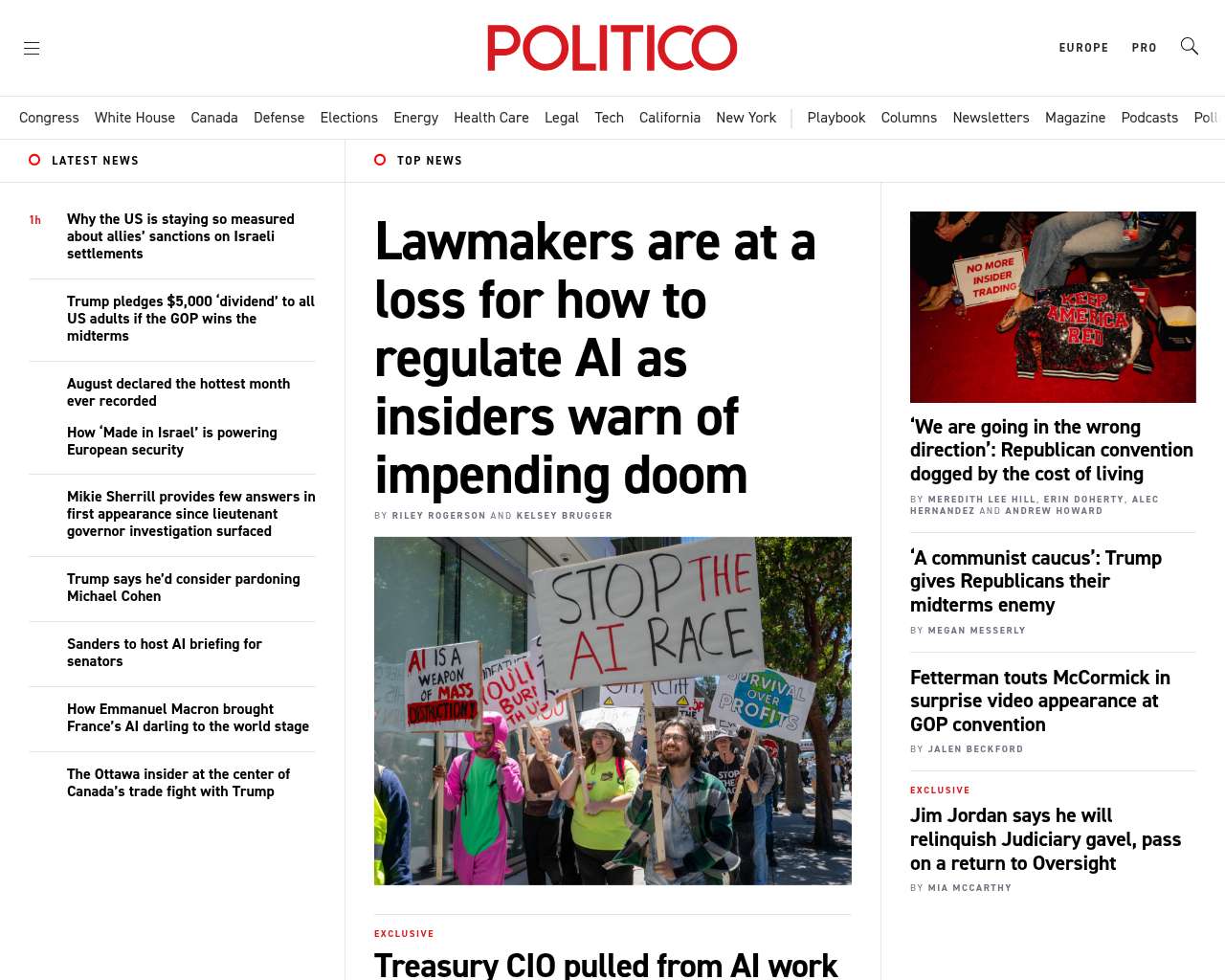Open author Megan Messerly's byline link

(x=976, y=631)
